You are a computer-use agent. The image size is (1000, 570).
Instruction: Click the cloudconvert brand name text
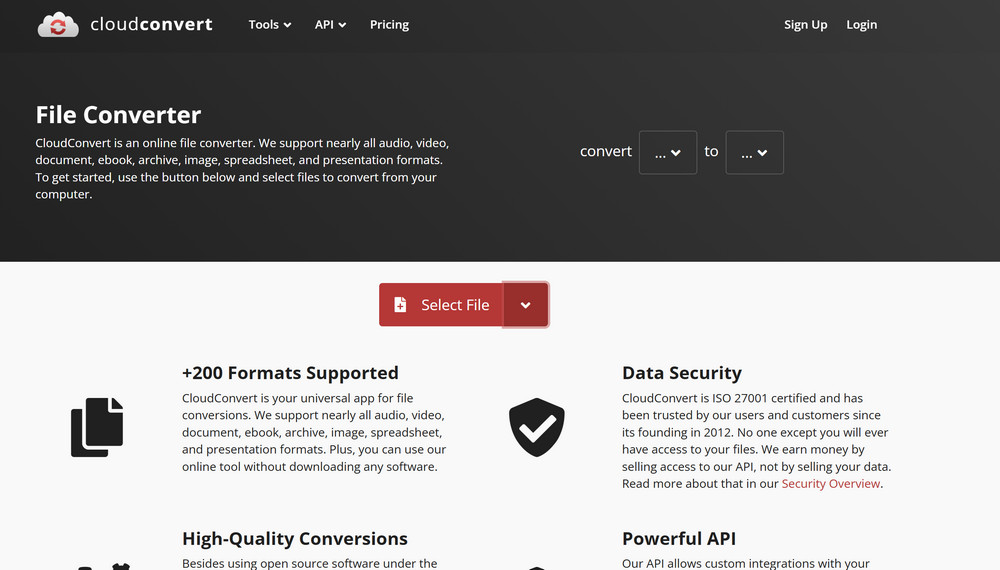click(151, 24)
